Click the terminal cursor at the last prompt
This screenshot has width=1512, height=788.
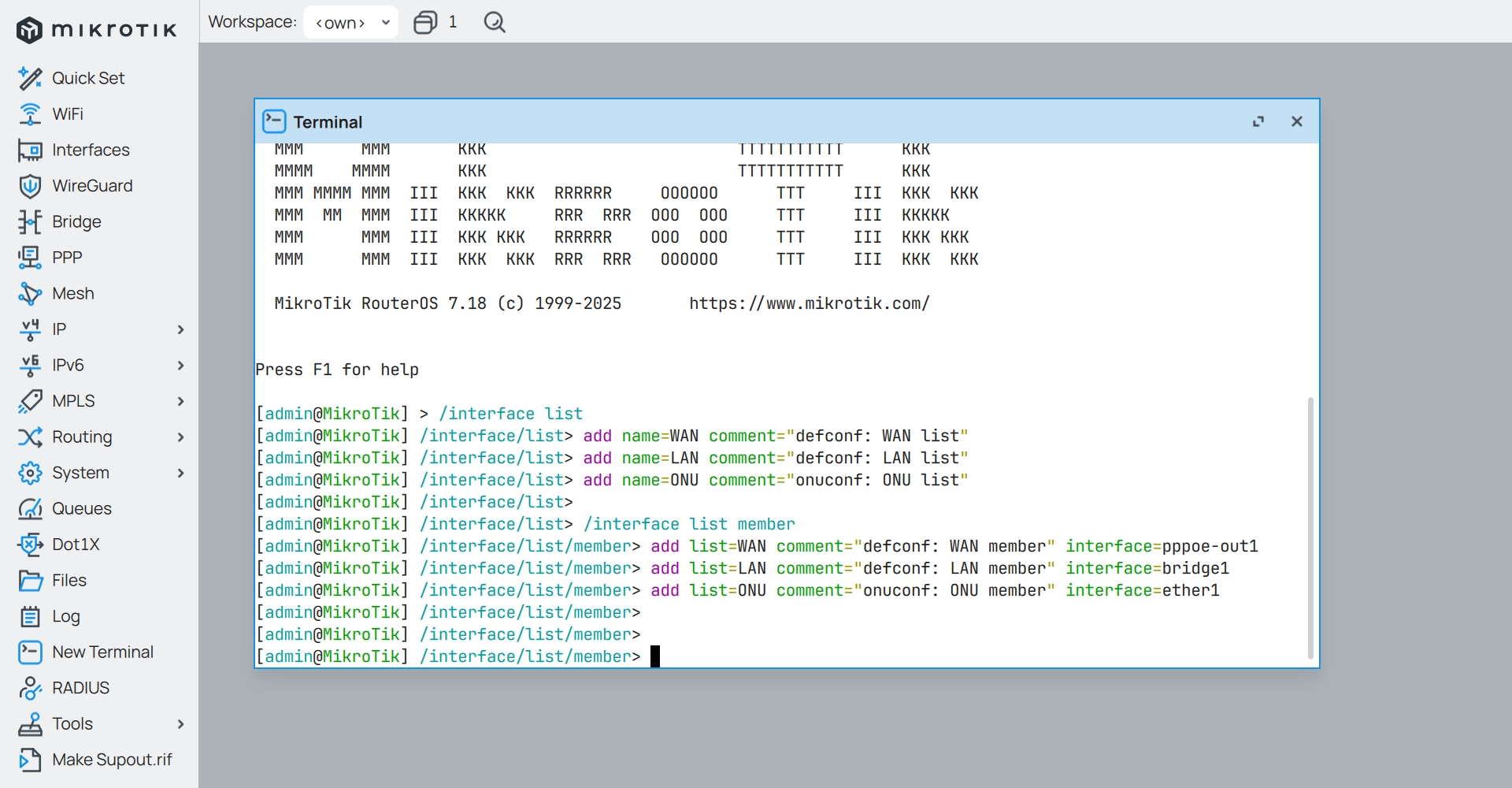click(655, 656)
